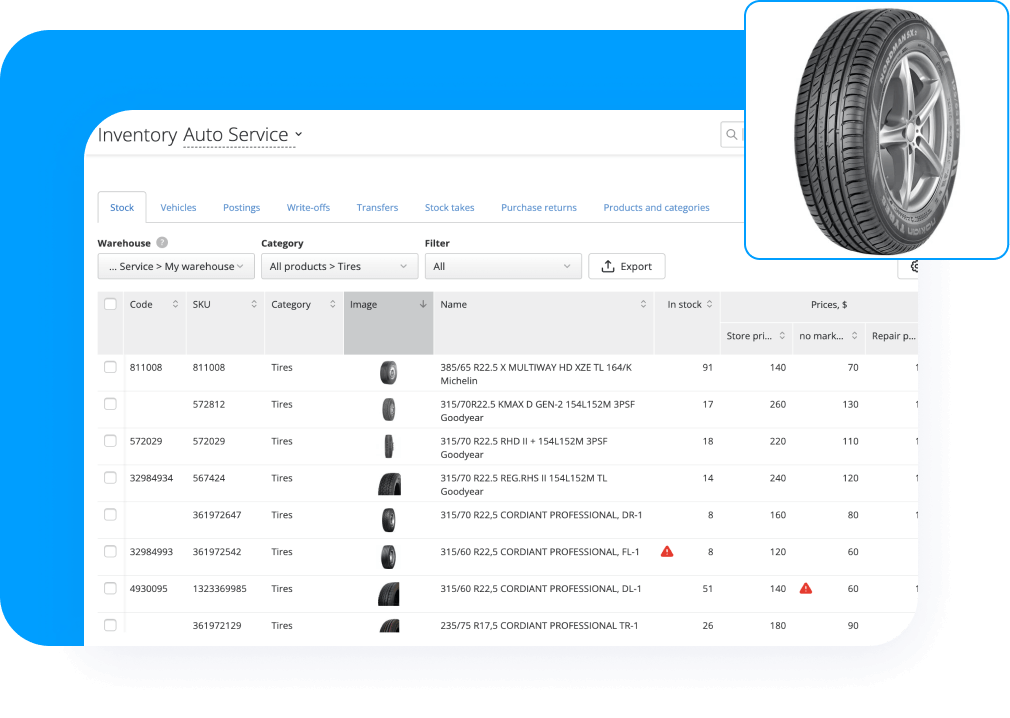Open the Auto Service title chevron menu
This screenshot has width=1010, height=718.
(x=298, y=134)
